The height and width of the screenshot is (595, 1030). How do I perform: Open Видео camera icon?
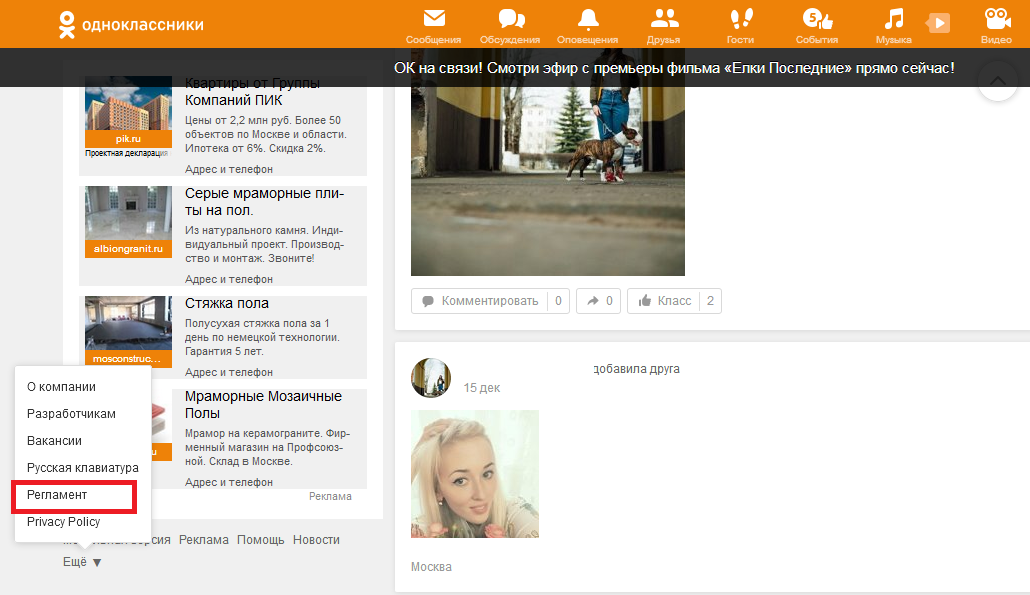(996, 20)
